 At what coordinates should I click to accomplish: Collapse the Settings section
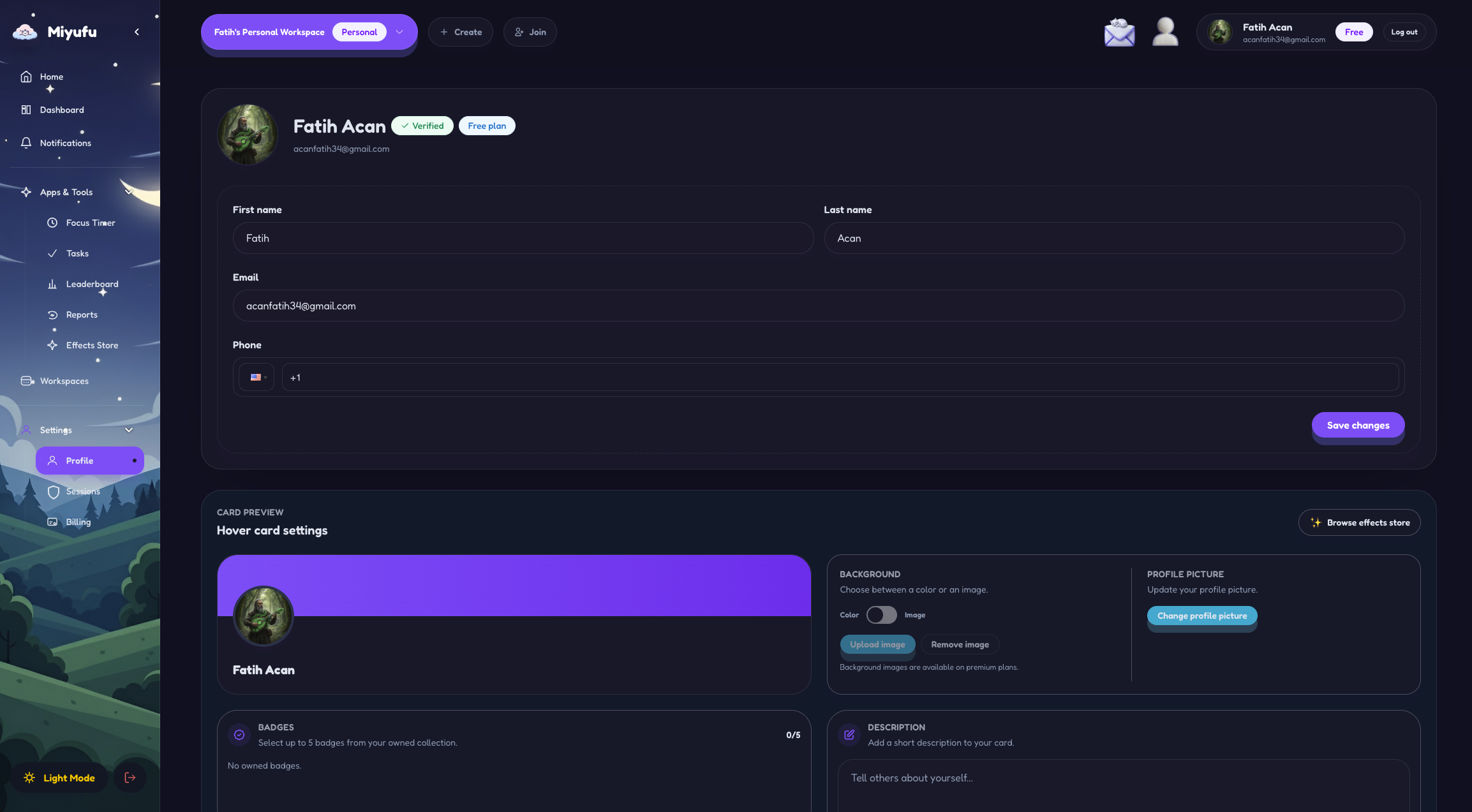tap(129, 430)
